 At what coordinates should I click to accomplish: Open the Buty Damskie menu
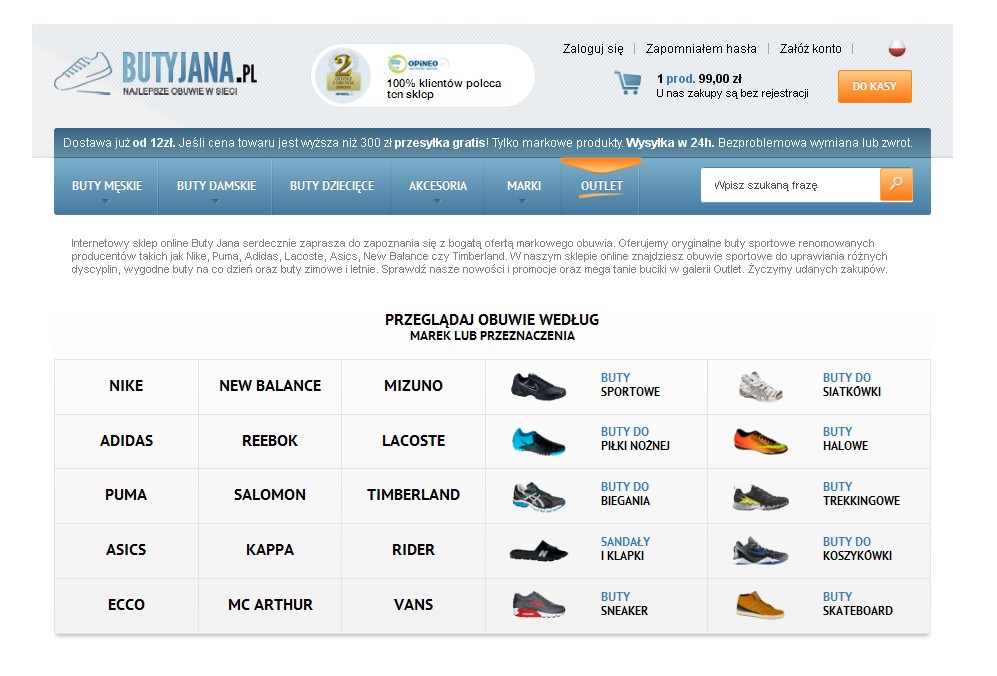[x=216, y=186]
